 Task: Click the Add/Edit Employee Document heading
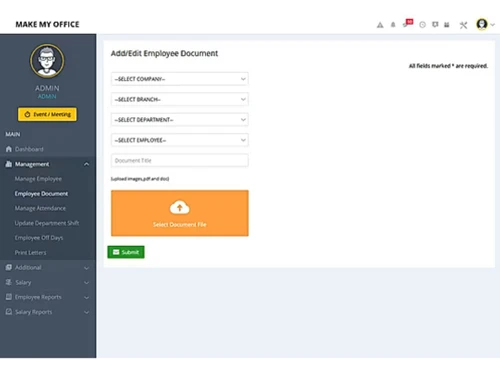(164, 53)
